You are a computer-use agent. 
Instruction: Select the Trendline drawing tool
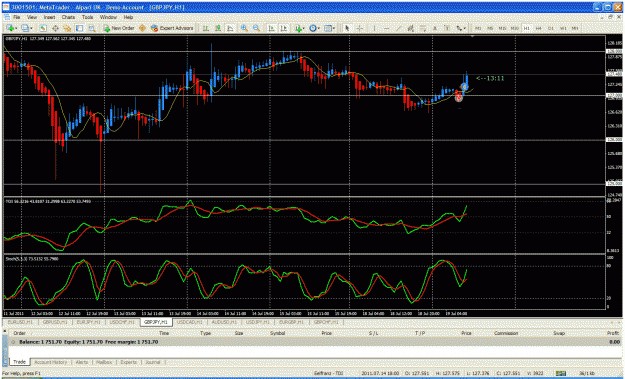click(x=399, y=28)
